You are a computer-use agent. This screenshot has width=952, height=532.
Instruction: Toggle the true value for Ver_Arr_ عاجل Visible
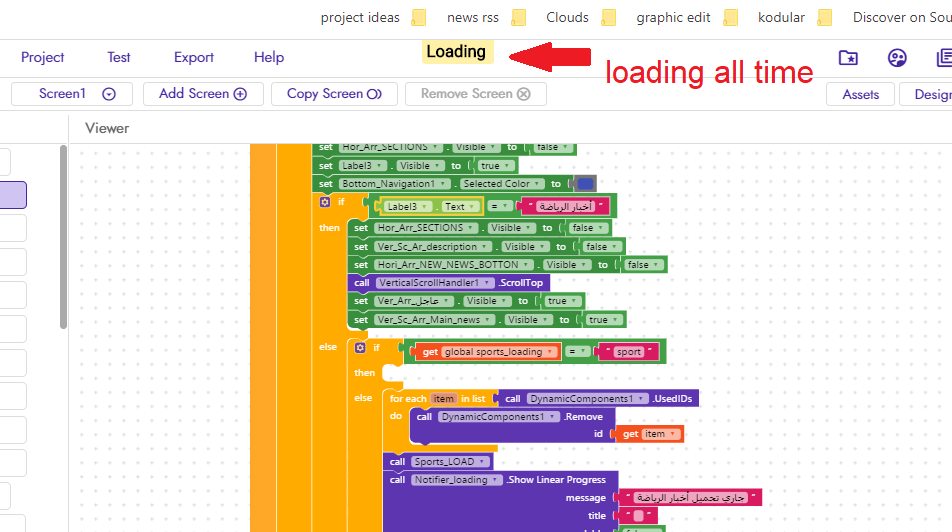[562, 301]
